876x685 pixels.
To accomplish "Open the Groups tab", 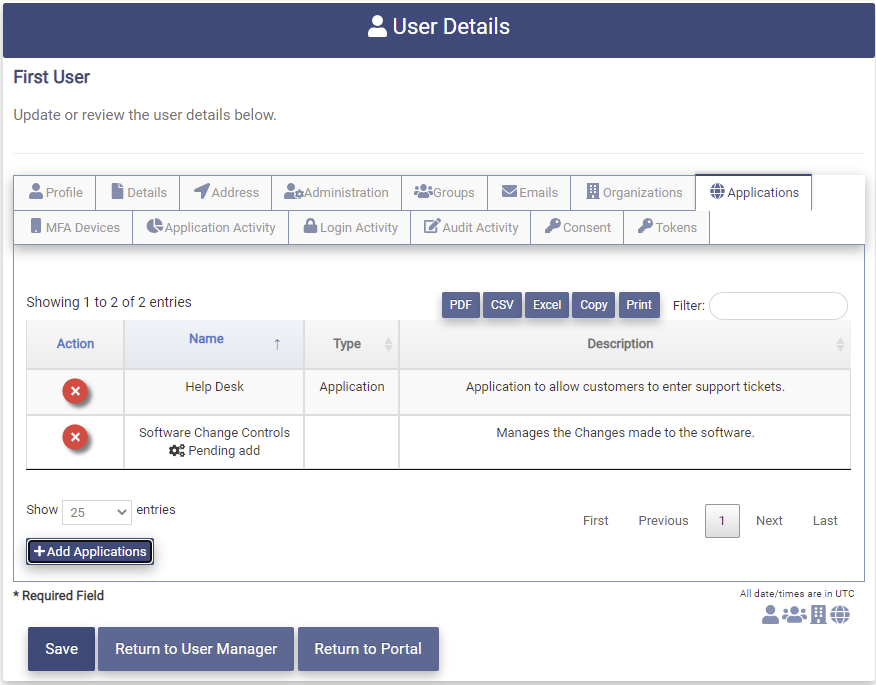I will point(444,192).
